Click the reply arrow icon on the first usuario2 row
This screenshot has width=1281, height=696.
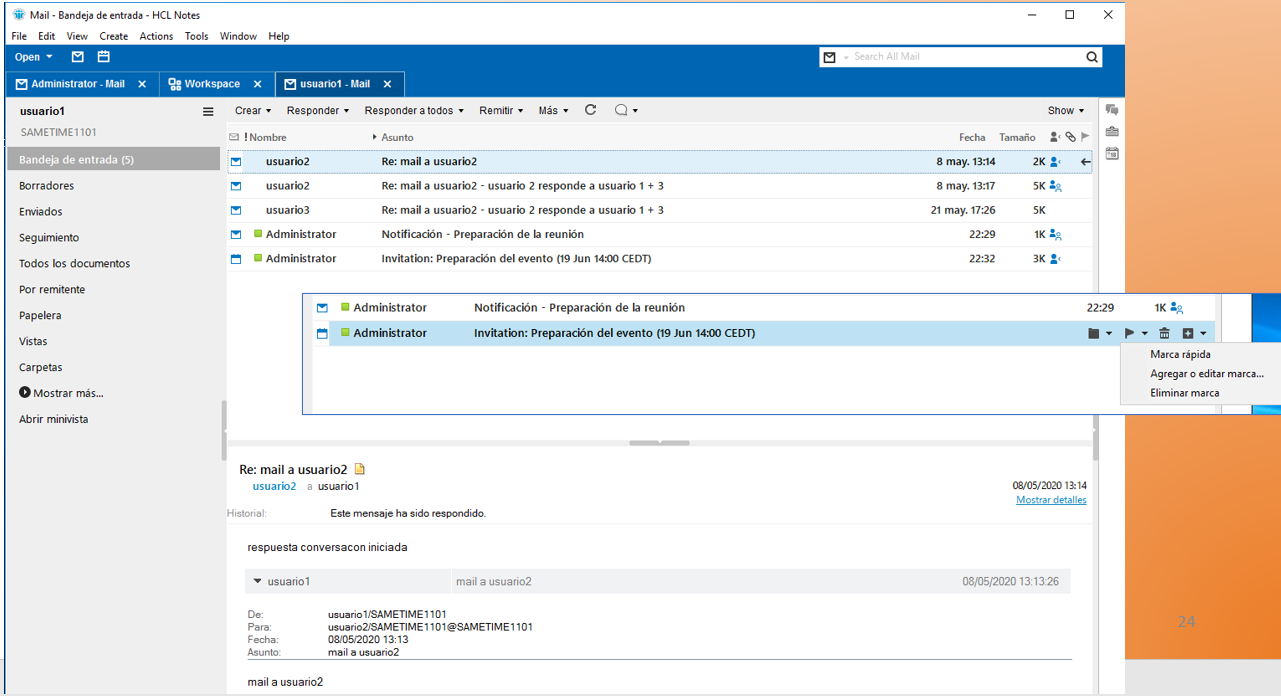click(1086, 162)
